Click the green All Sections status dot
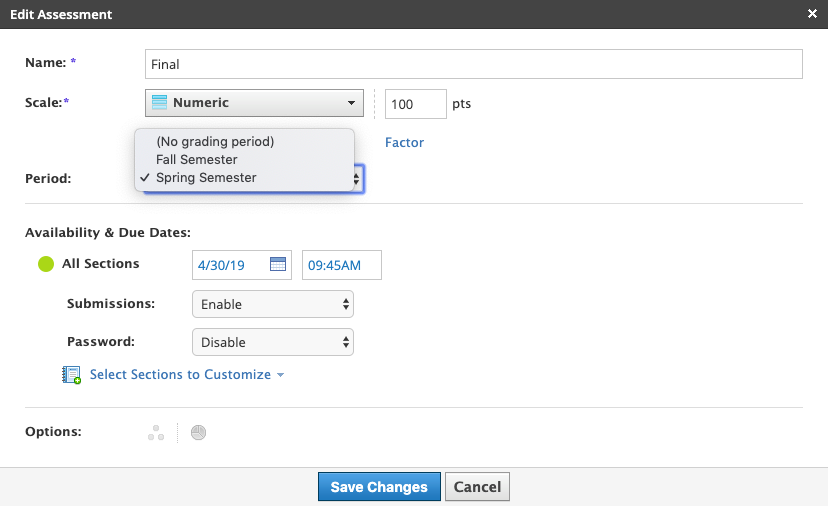This screenshot has height=506, width=828. (45, 265)
